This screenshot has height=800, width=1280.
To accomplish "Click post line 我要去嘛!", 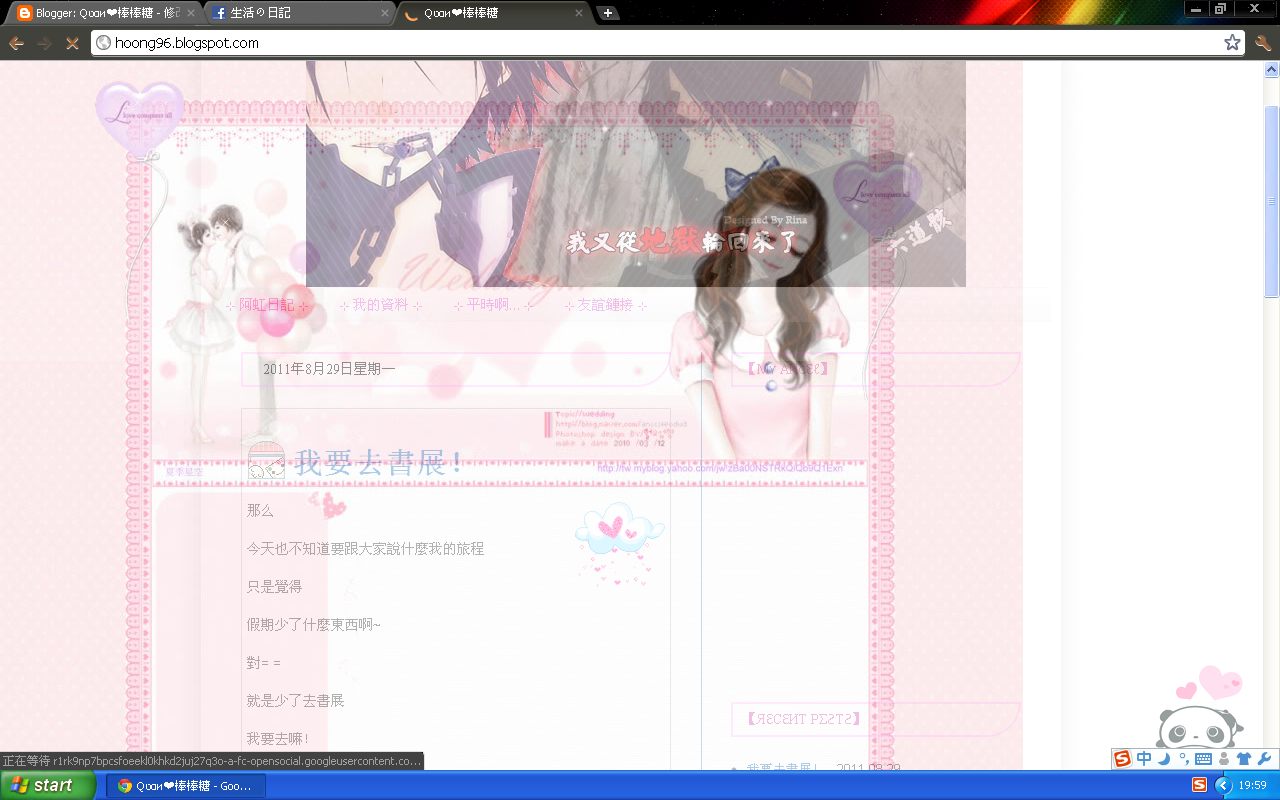I will (x=278, y=739).
